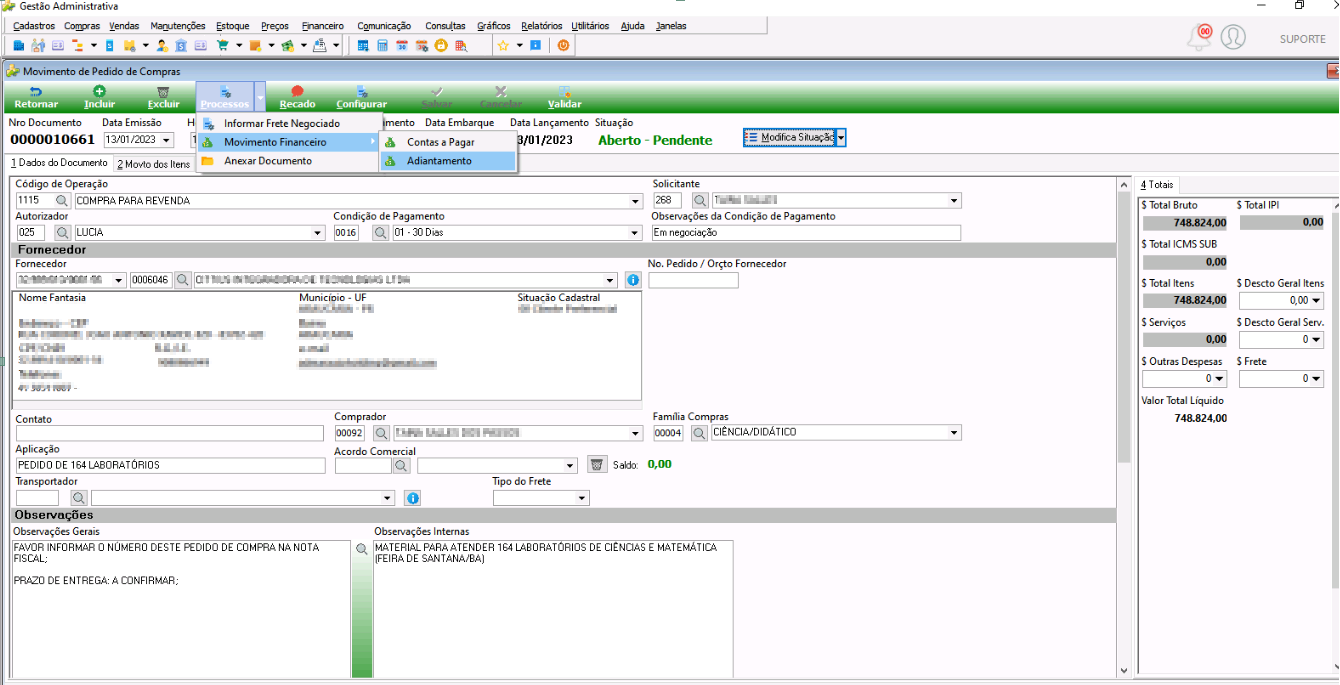Click the Aplicação text field
Viewport: 1340px width, 685px height.
tap(170, 465)
